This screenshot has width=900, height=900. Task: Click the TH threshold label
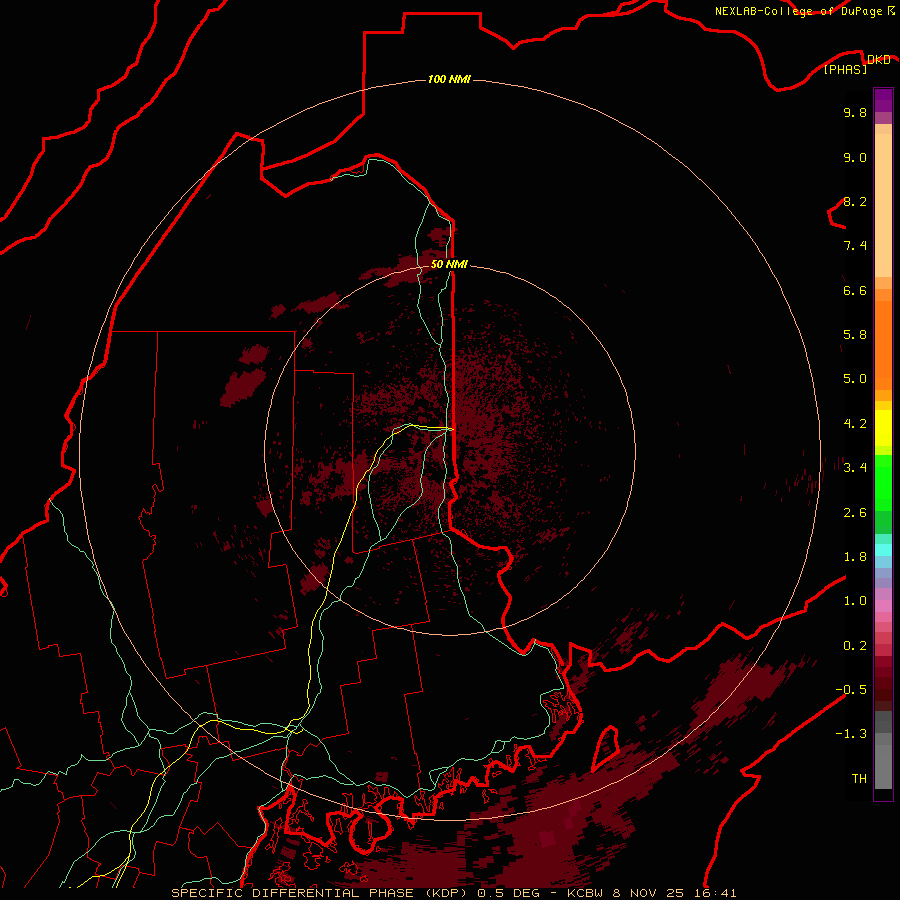[859, 779]
